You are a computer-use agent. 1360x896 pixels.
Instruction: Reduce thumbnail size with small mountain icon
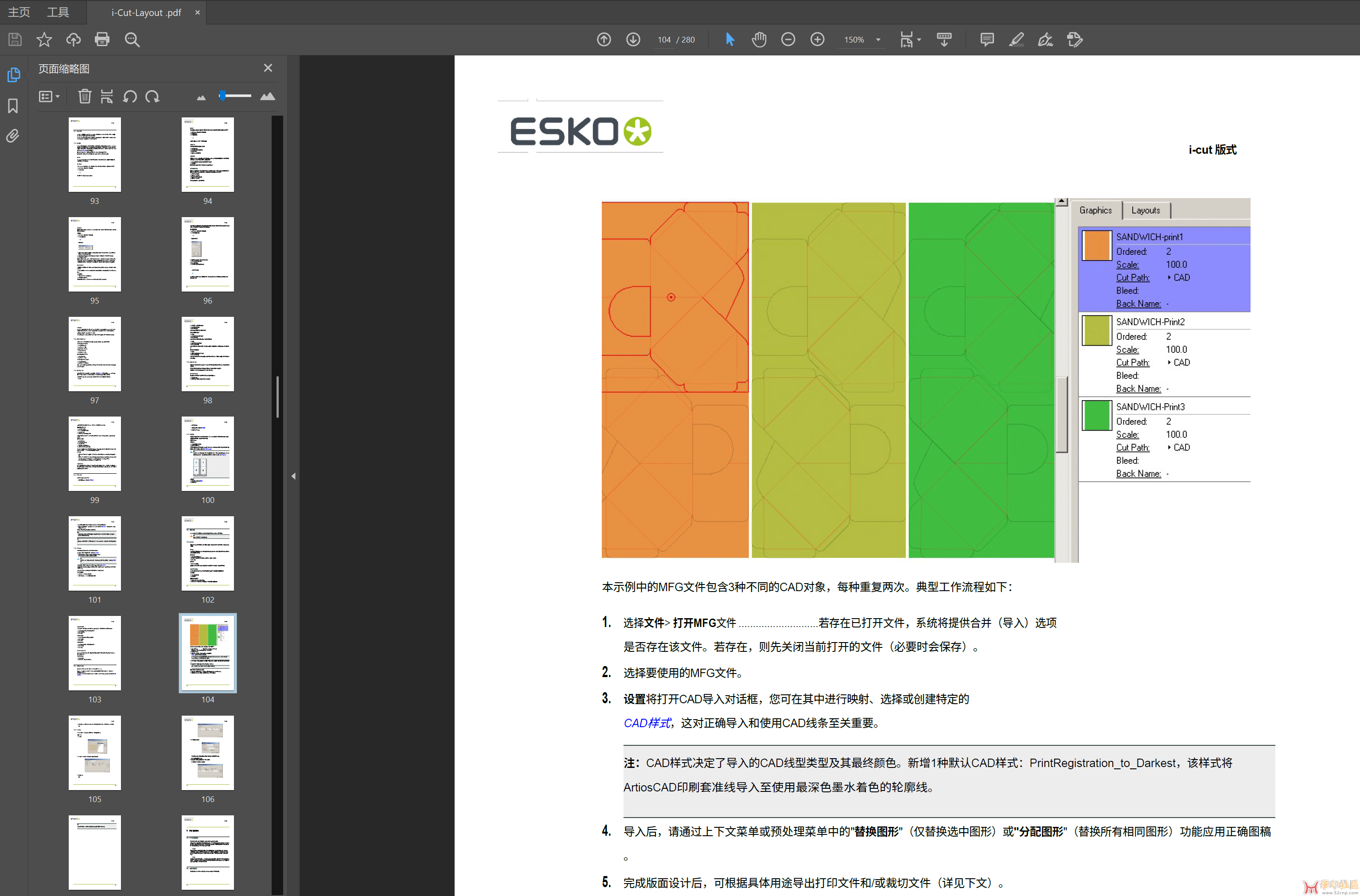[201, 98]
